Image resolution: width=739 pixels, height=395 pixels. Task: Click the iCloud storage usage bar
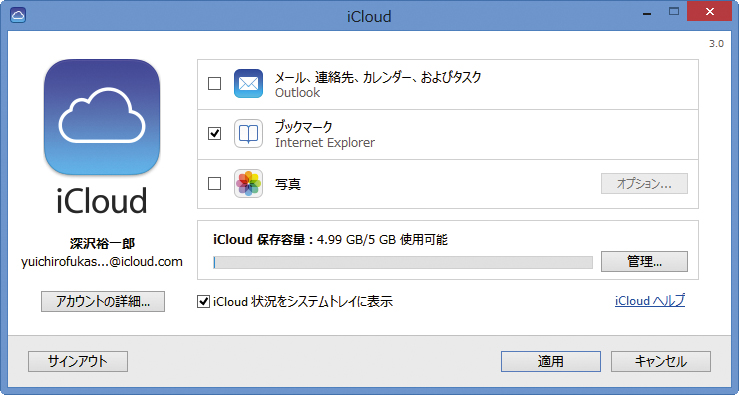click(x=403, y=263)
